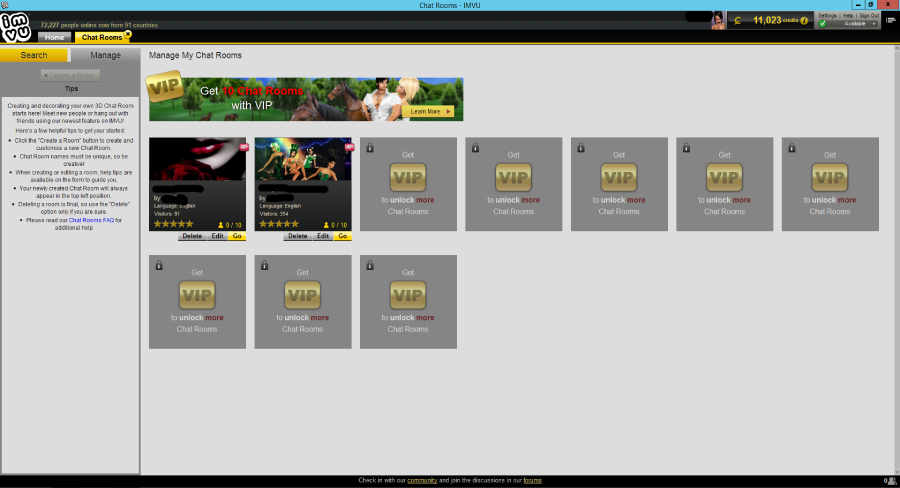
Task: Open the Search side tab
Action: tap(34, 55)
